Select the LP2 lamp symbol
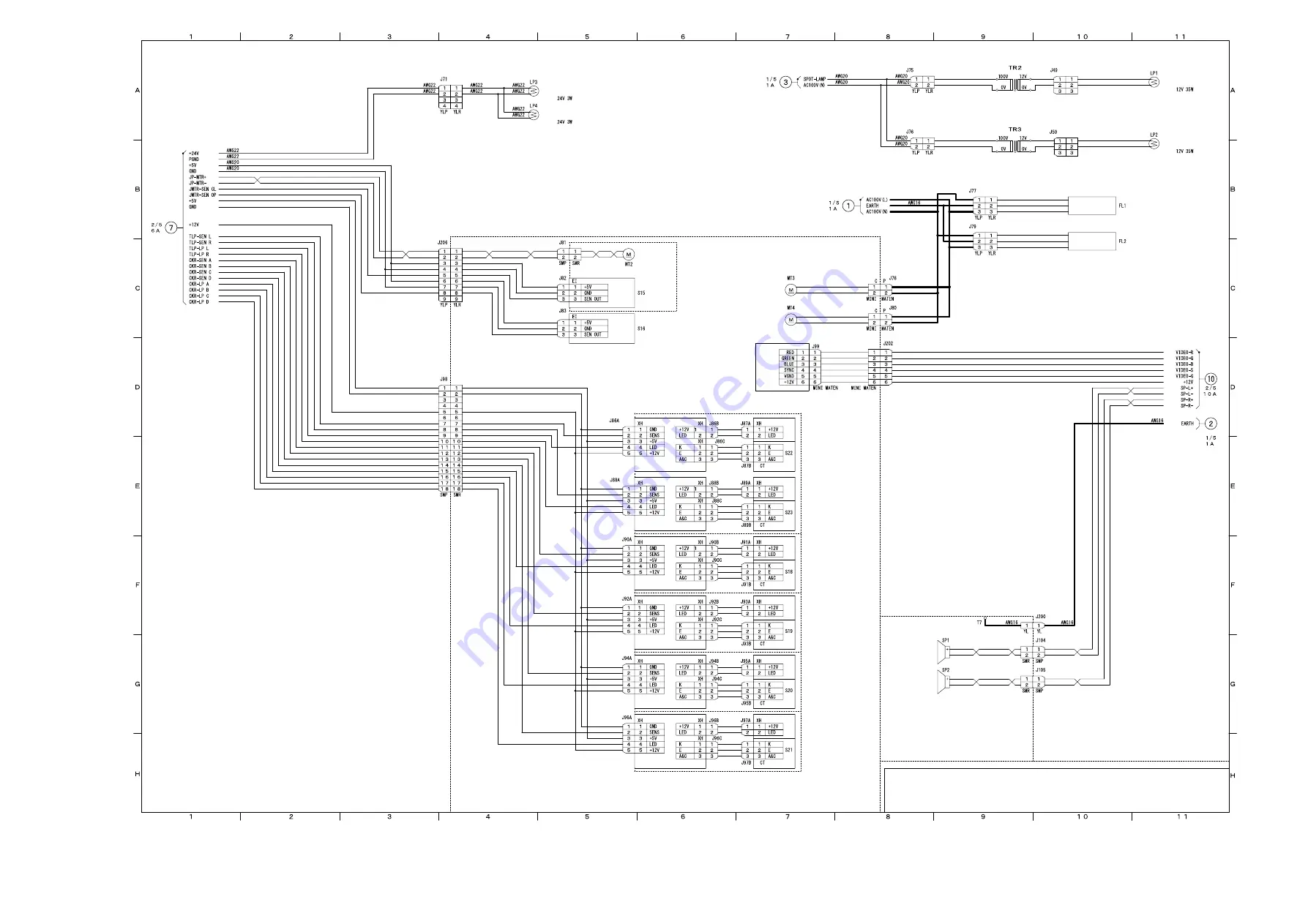 click(x=1154, y=144)
